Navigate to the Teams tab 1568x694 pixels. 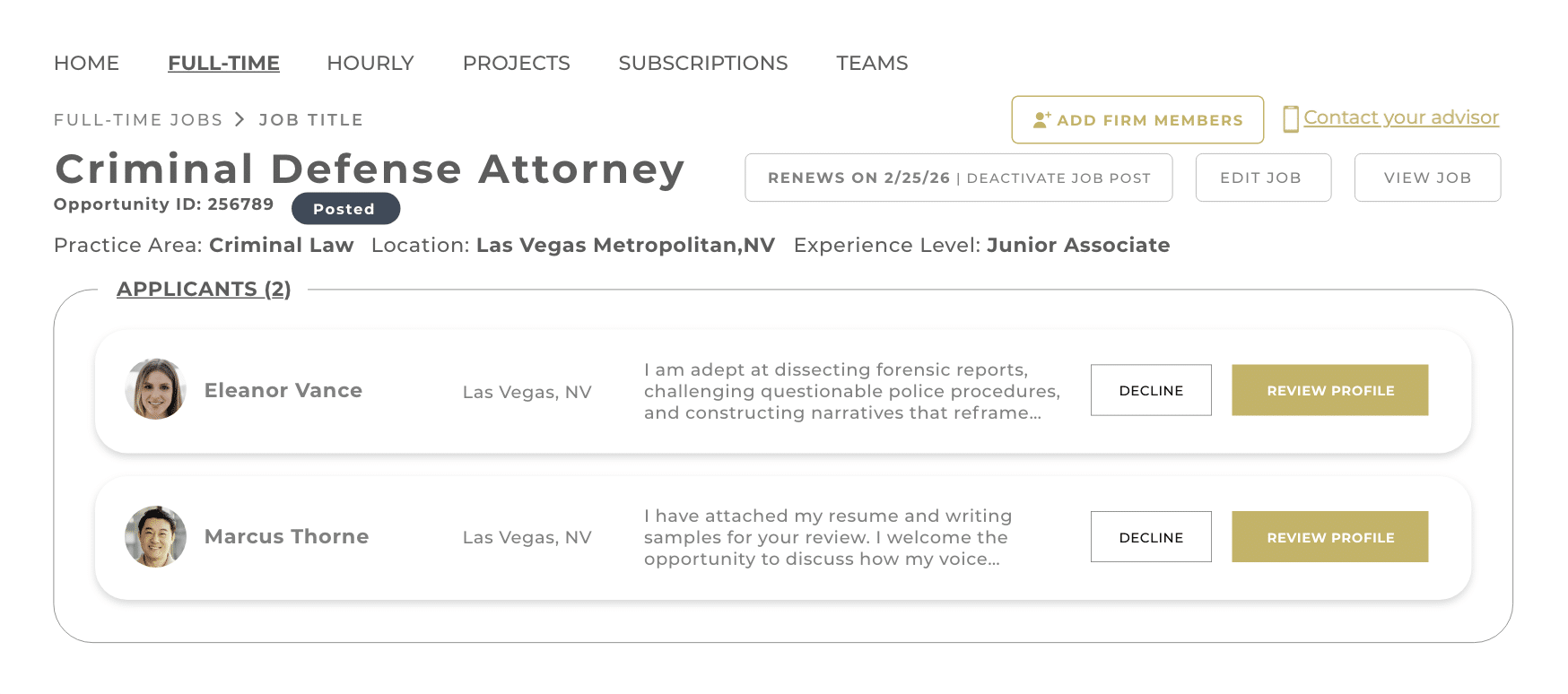872,63
